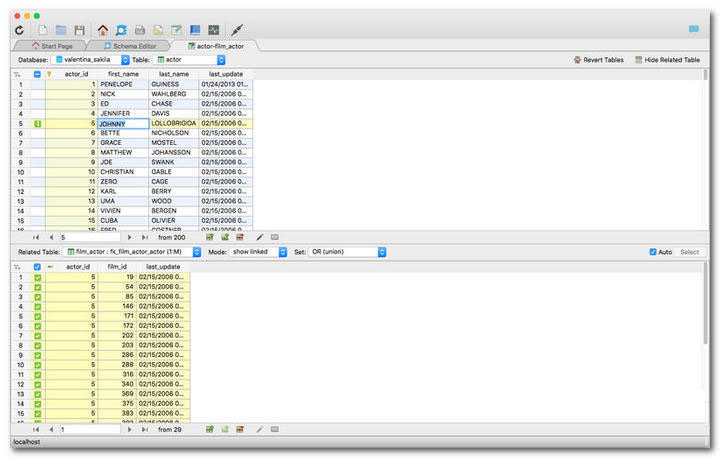Sort by the first_name column header

123,74
